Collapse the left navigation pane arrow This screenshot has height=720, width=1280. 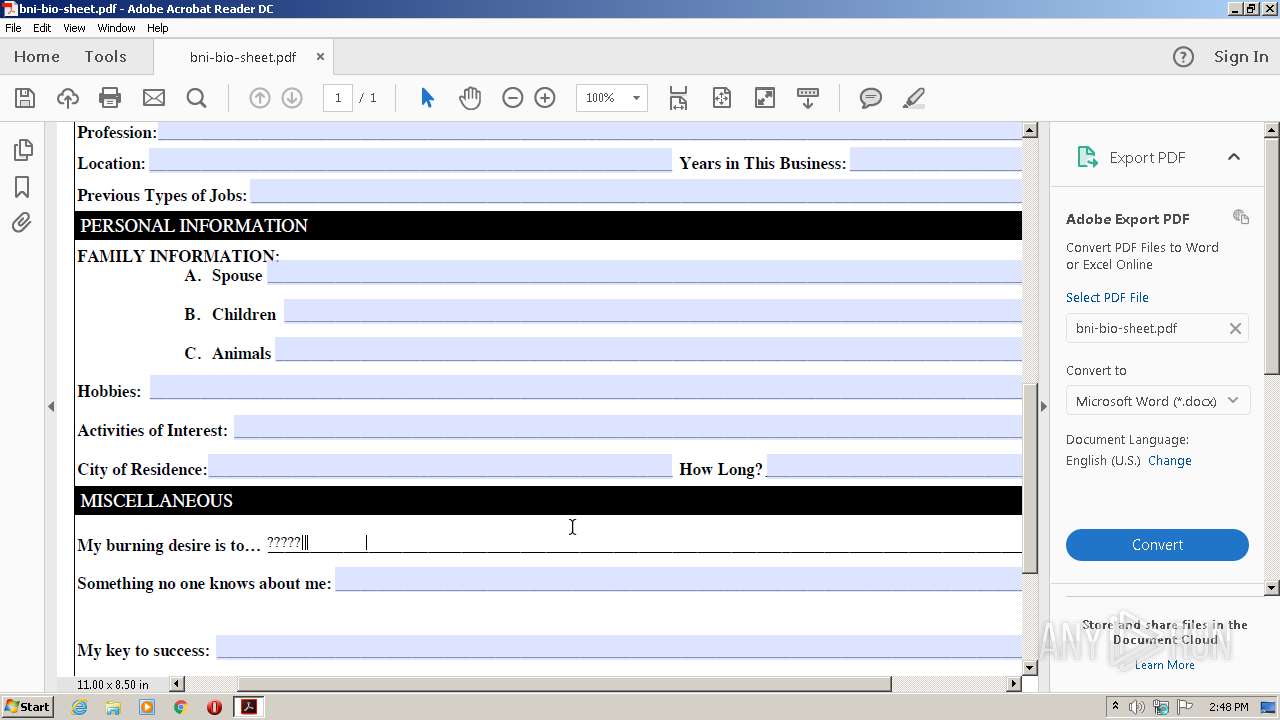tap(51, 406)
